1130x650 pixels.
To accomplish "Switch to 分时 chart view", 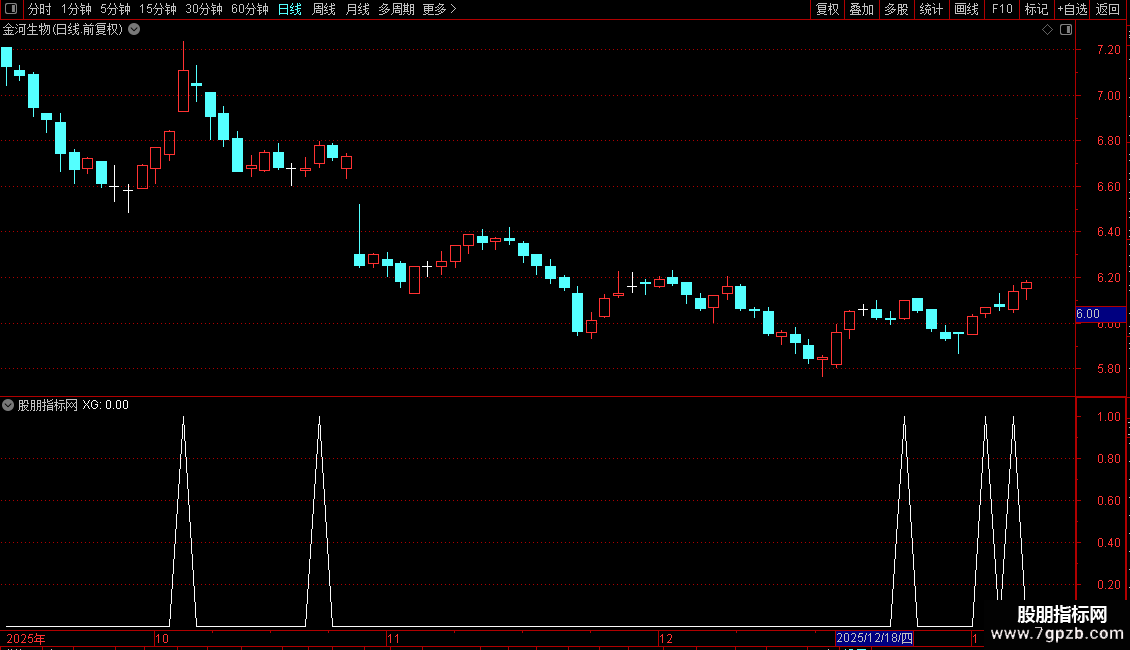I will 40,9.
